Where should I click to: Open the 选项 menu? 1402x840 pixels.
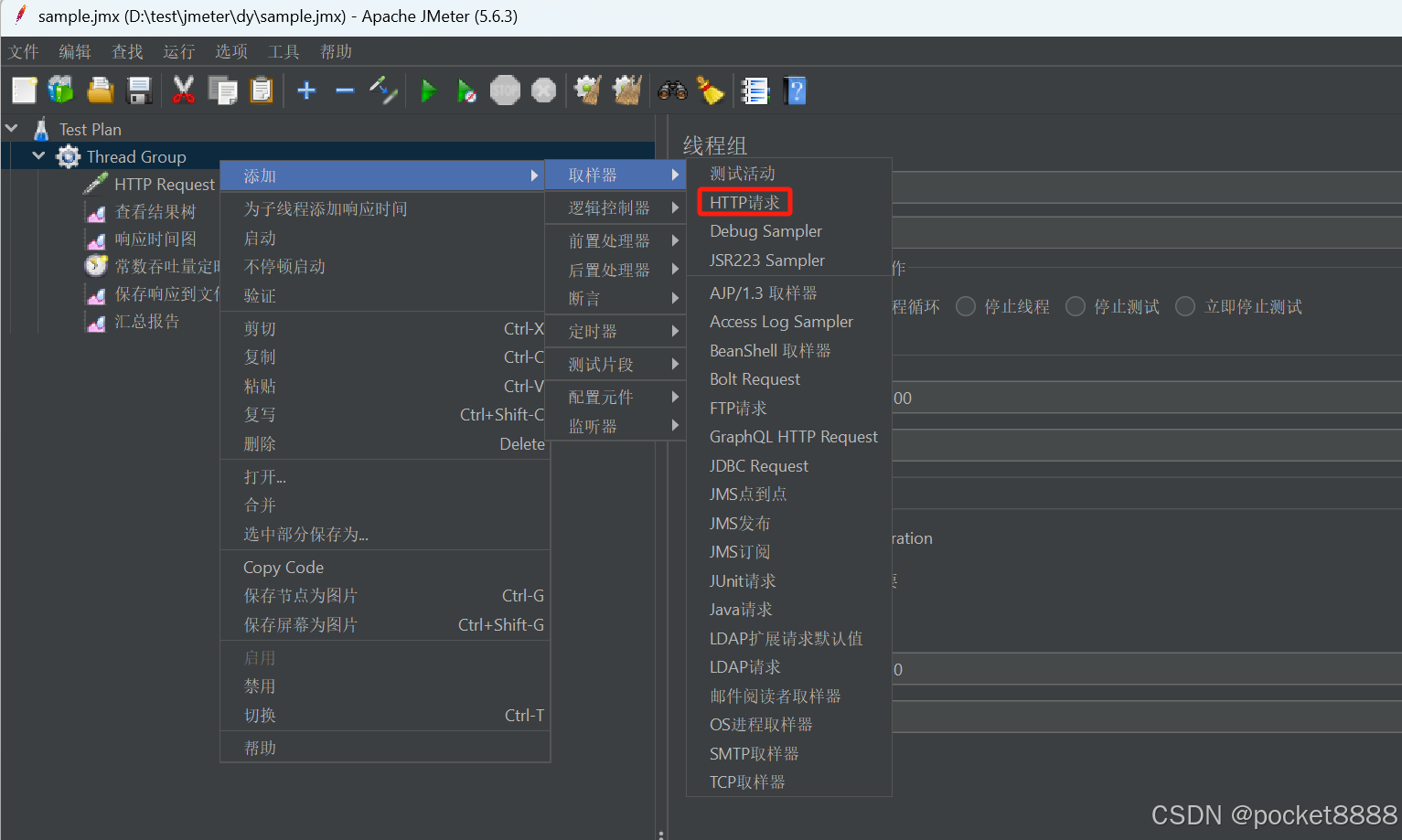230,51
